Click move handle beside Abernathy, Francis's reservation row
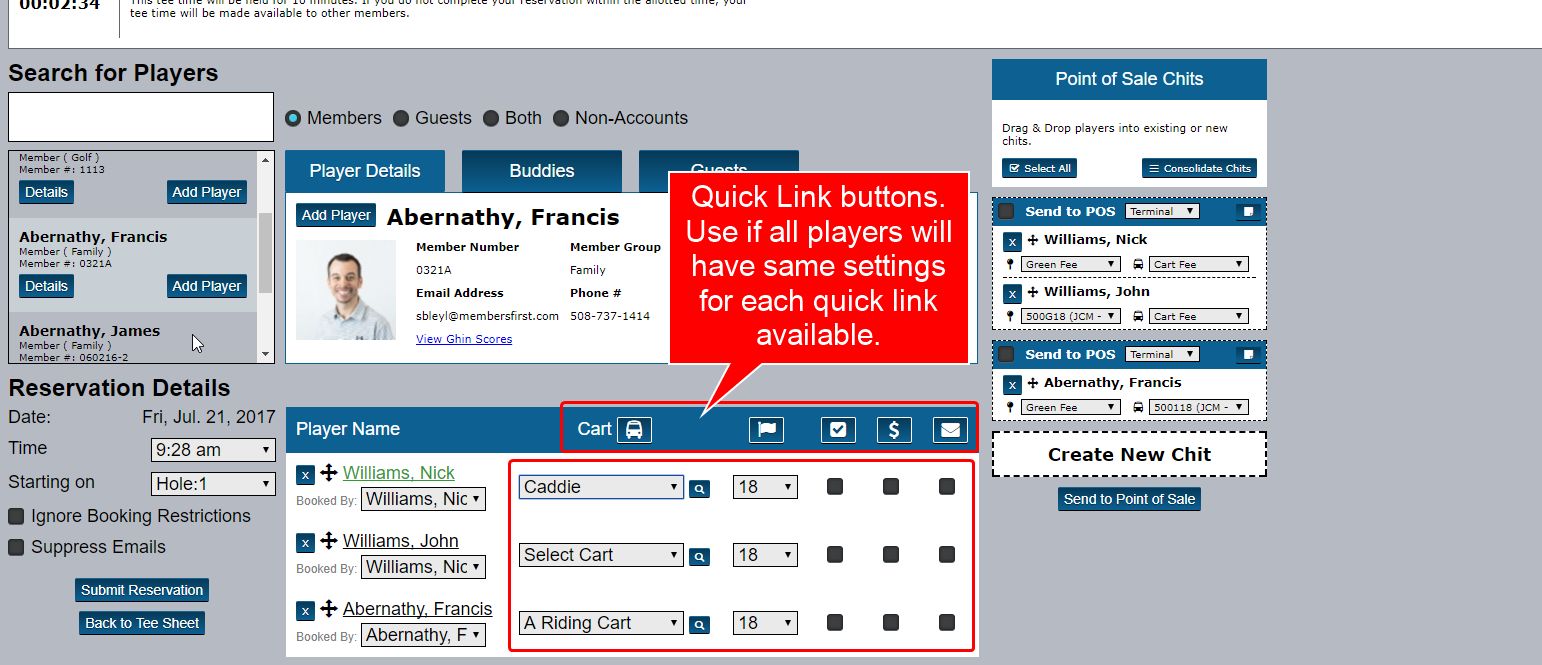The image size is (1542, 665). click(x=329, y=609)
